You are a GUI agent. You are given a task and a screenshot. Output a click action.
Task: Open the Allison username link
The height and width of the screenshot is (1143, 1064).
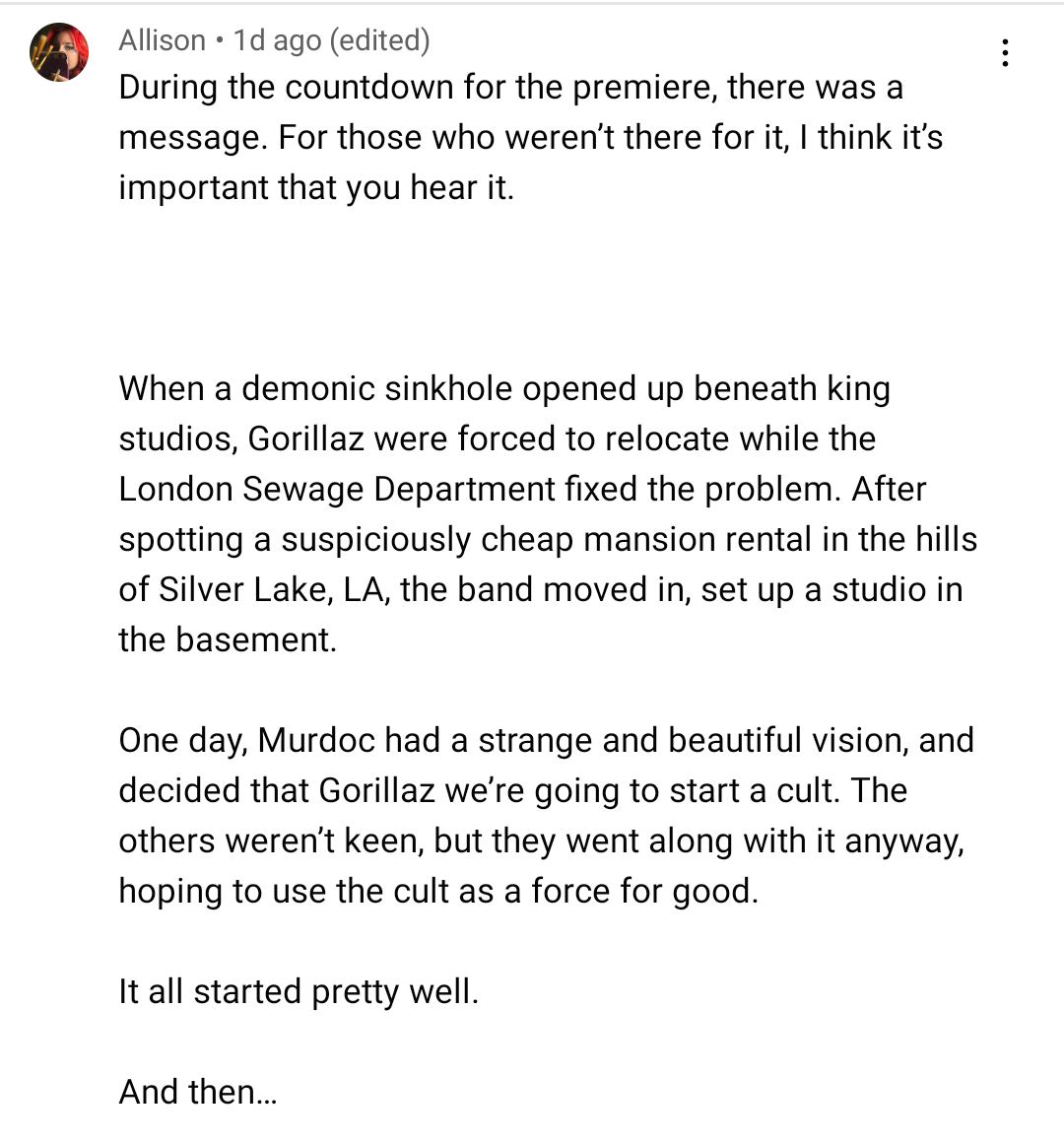pyautogui.click(x=162, y=40)
